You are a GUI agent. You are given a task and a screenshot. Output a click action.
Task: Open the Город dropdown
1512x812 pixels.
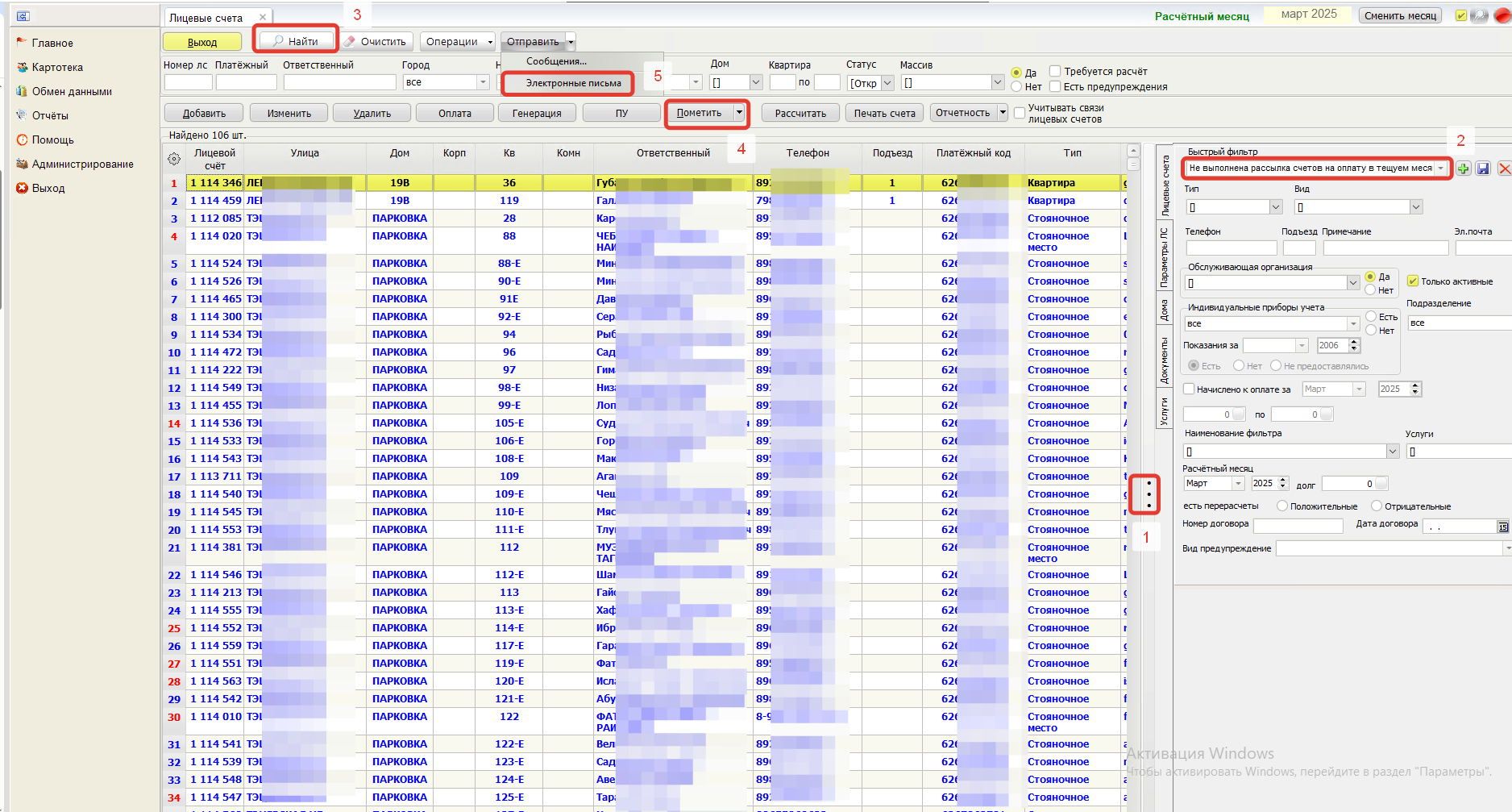(x=483, y=82)
